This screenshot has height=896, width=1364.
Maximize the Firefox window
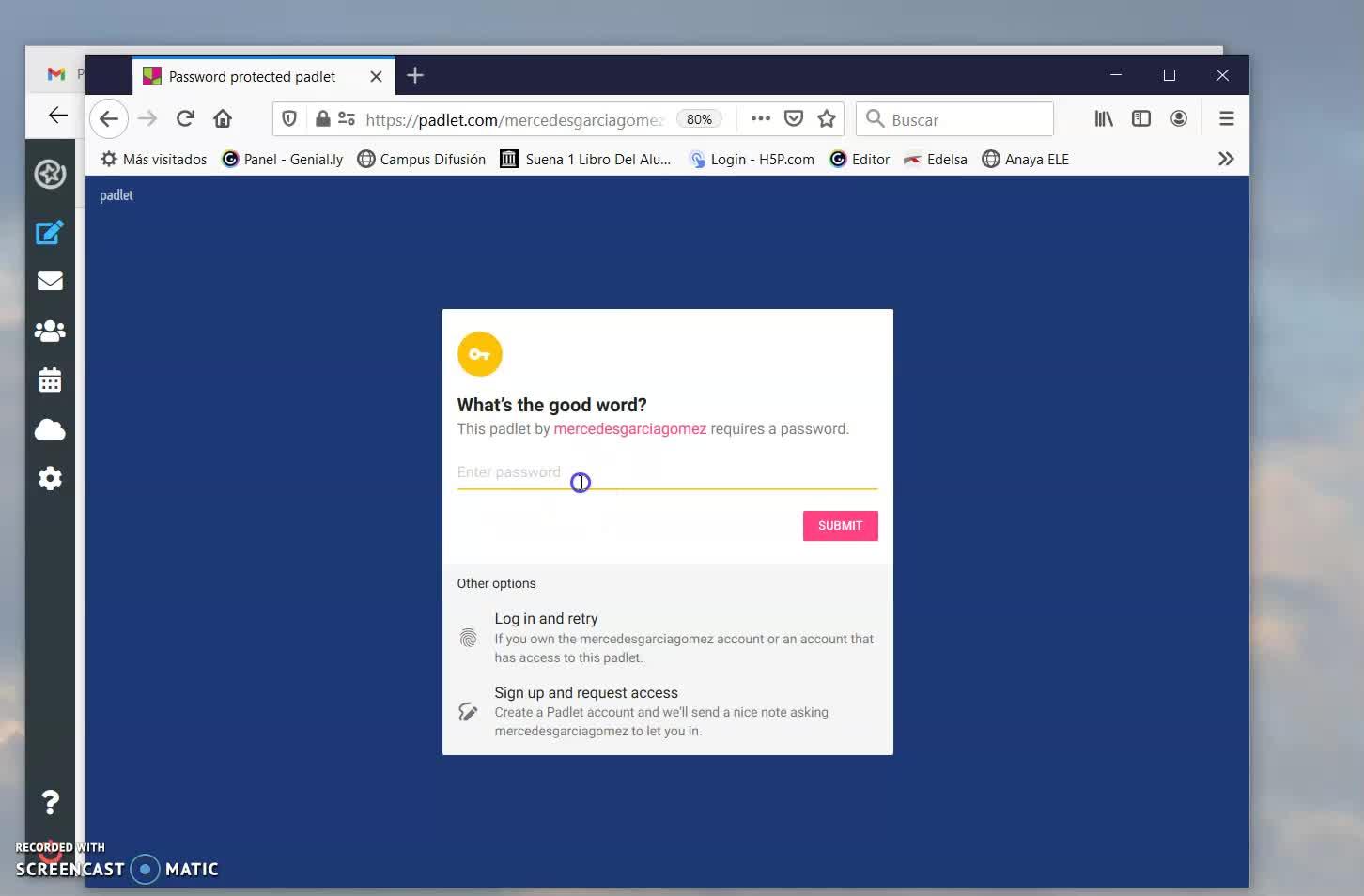coord(1170,75)
